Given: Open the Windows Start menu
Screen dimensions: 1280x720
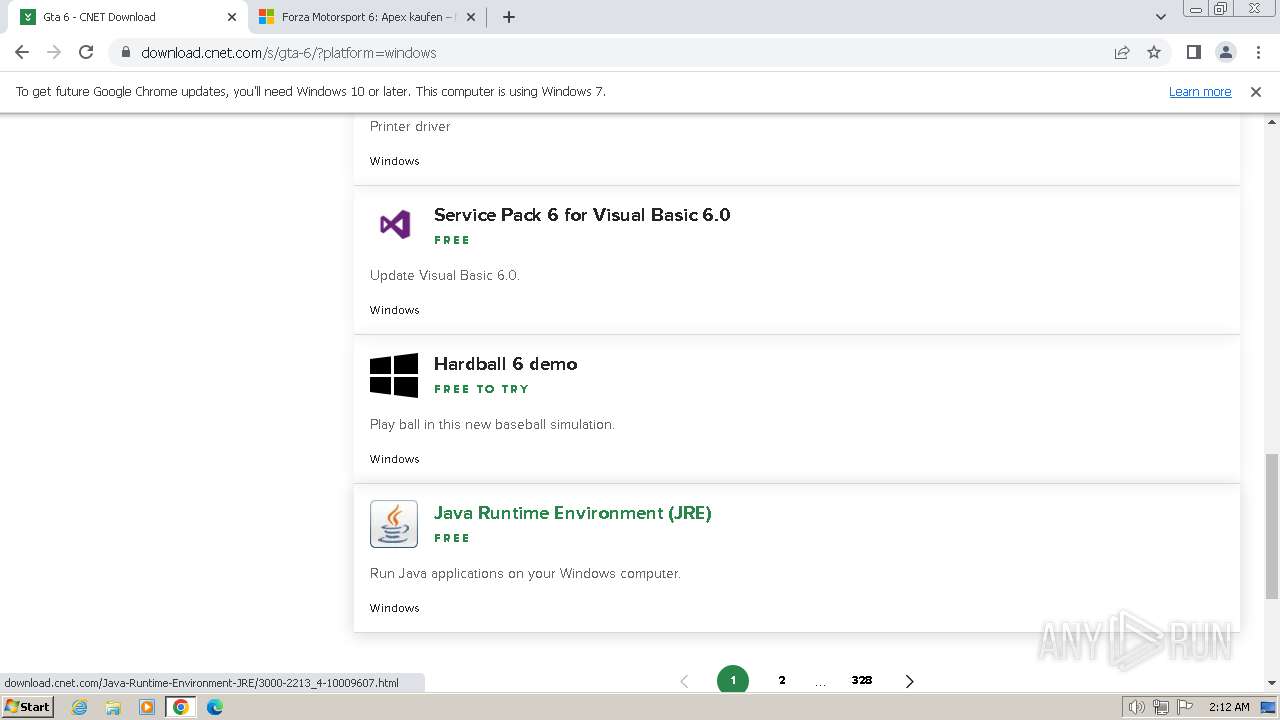Looking at the screenshot, I should [x=28, y=707].
